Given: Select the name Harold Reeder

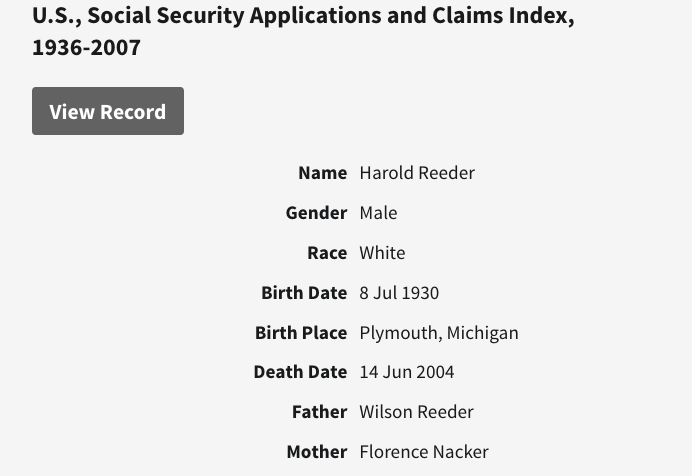Looking at the screenshot, I should tap(417, 173).
